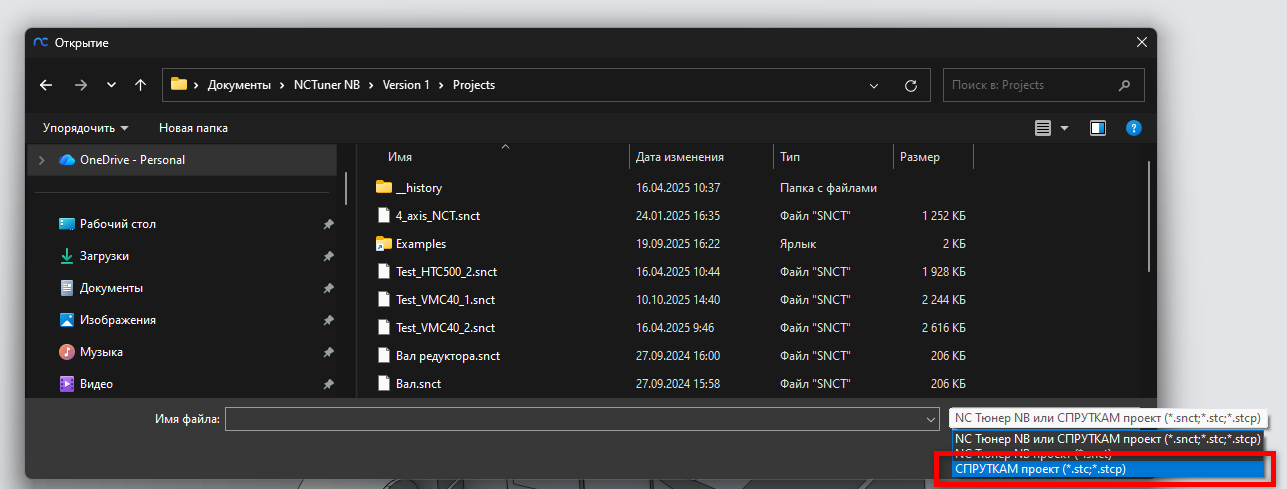Expand the address bar history dropdown
This screenshot has height=489, width=1287.
(x=874, y=86)
